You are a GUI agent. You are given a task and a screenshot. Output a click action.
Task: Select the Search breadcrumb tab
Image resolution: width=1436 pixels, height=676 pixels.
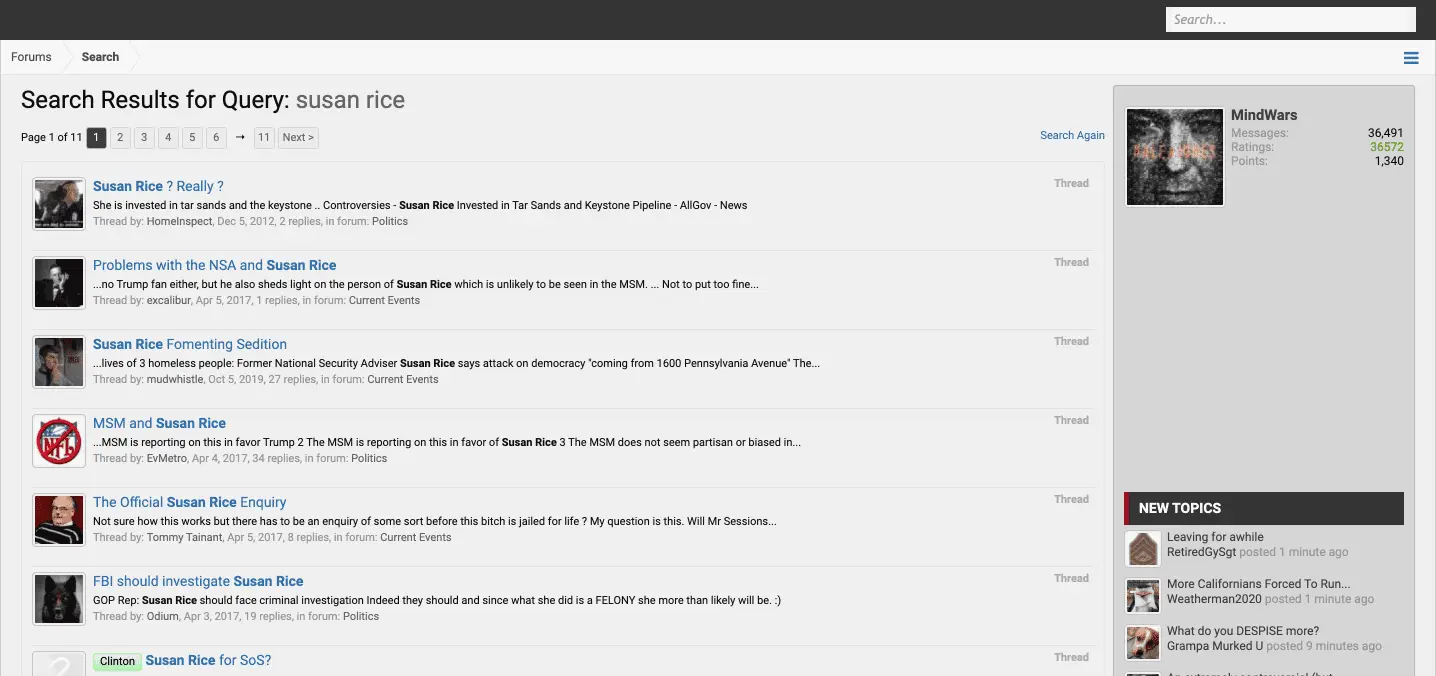(100, 57)
